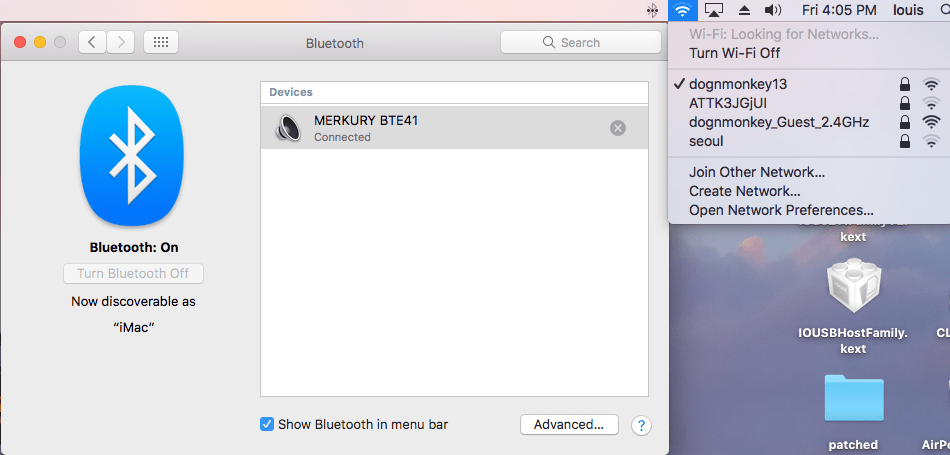Choose Join Other Network option
950x455 pixels.
[757, 172]
